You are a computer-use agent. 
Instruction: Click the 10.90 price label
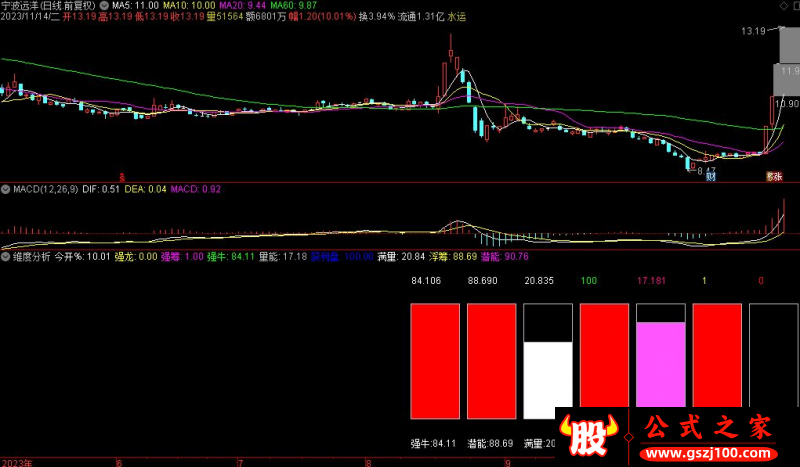pos(787,104)
